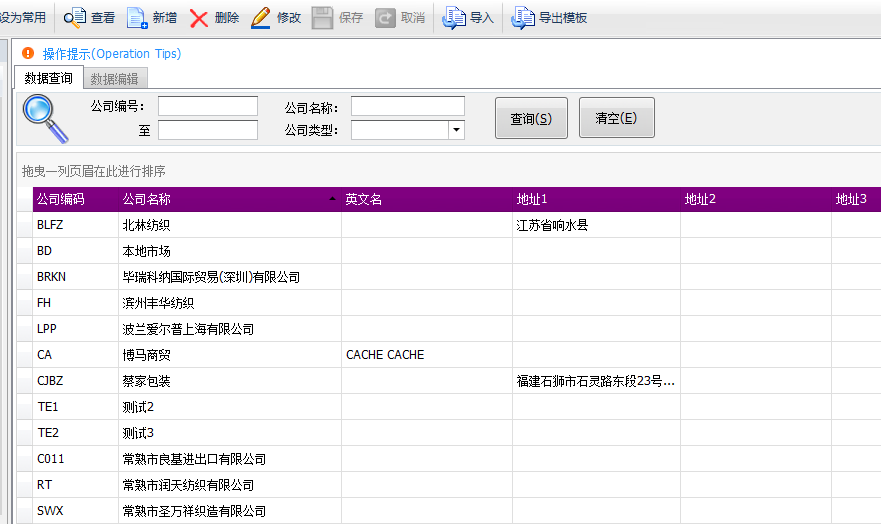Click the 保存 save floppy icon

tap(323, 18)
